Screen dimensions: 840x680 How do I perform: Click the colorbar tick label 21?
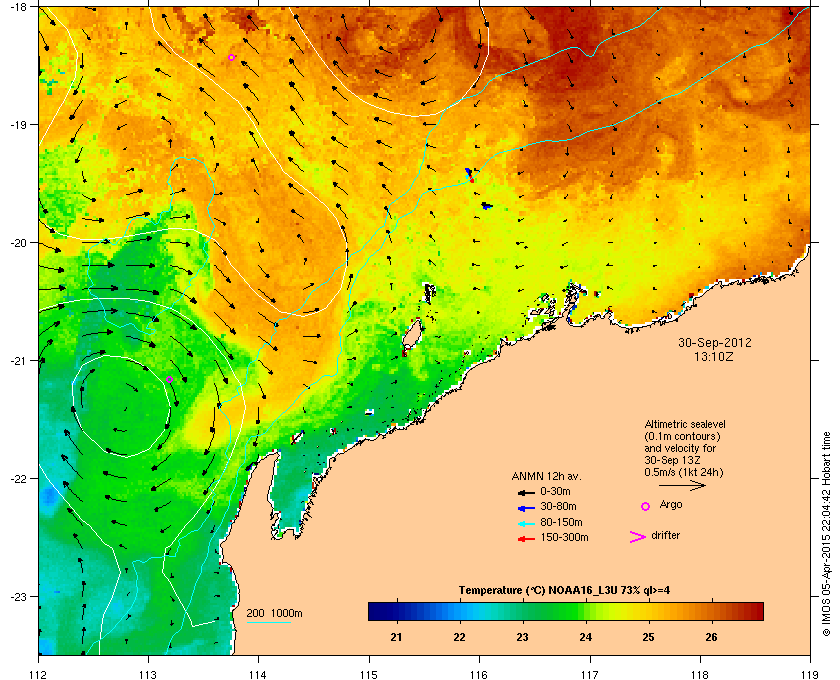tap(396, 637)
